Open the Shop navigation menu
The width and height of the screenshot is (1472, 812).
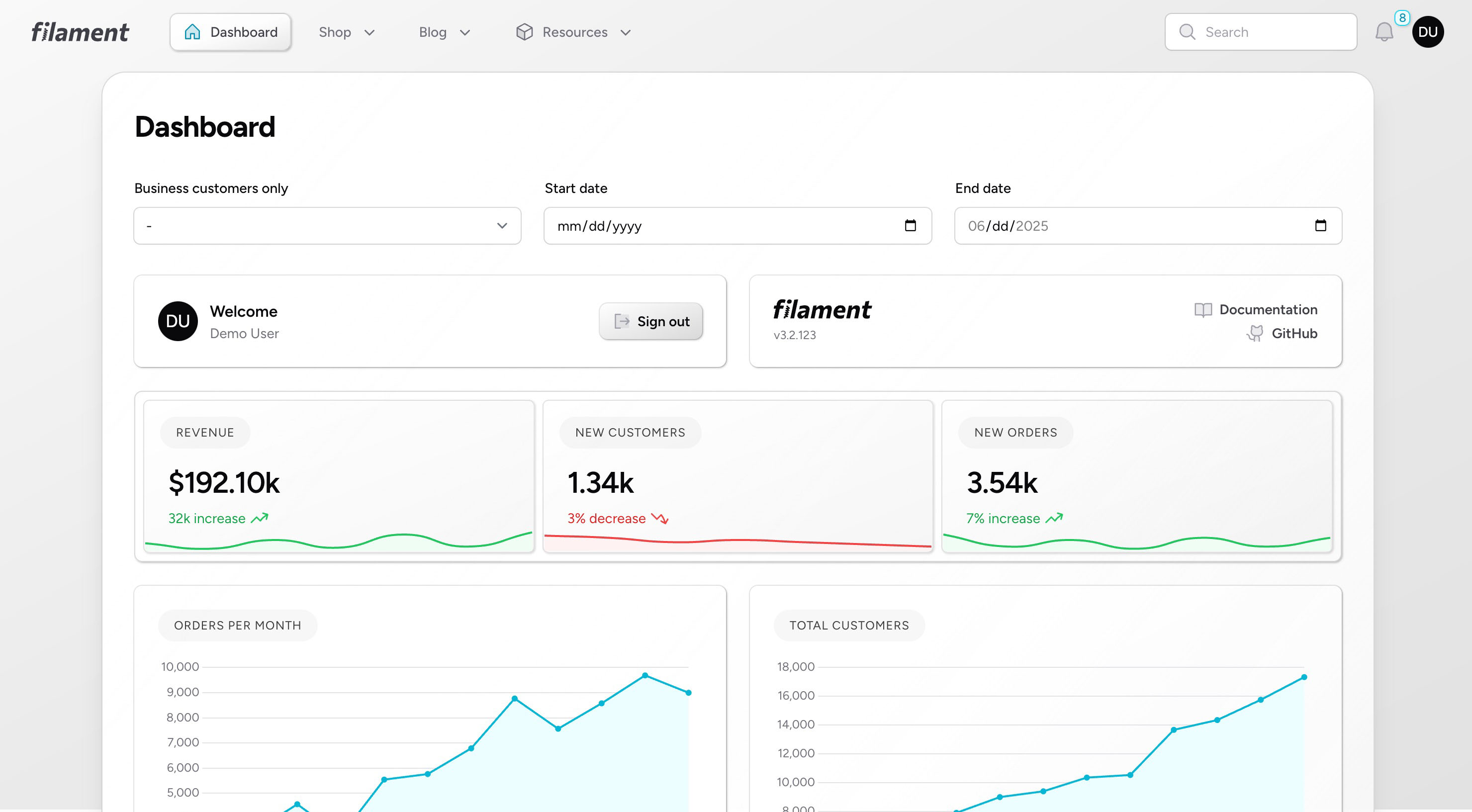(x=346, y=32)
